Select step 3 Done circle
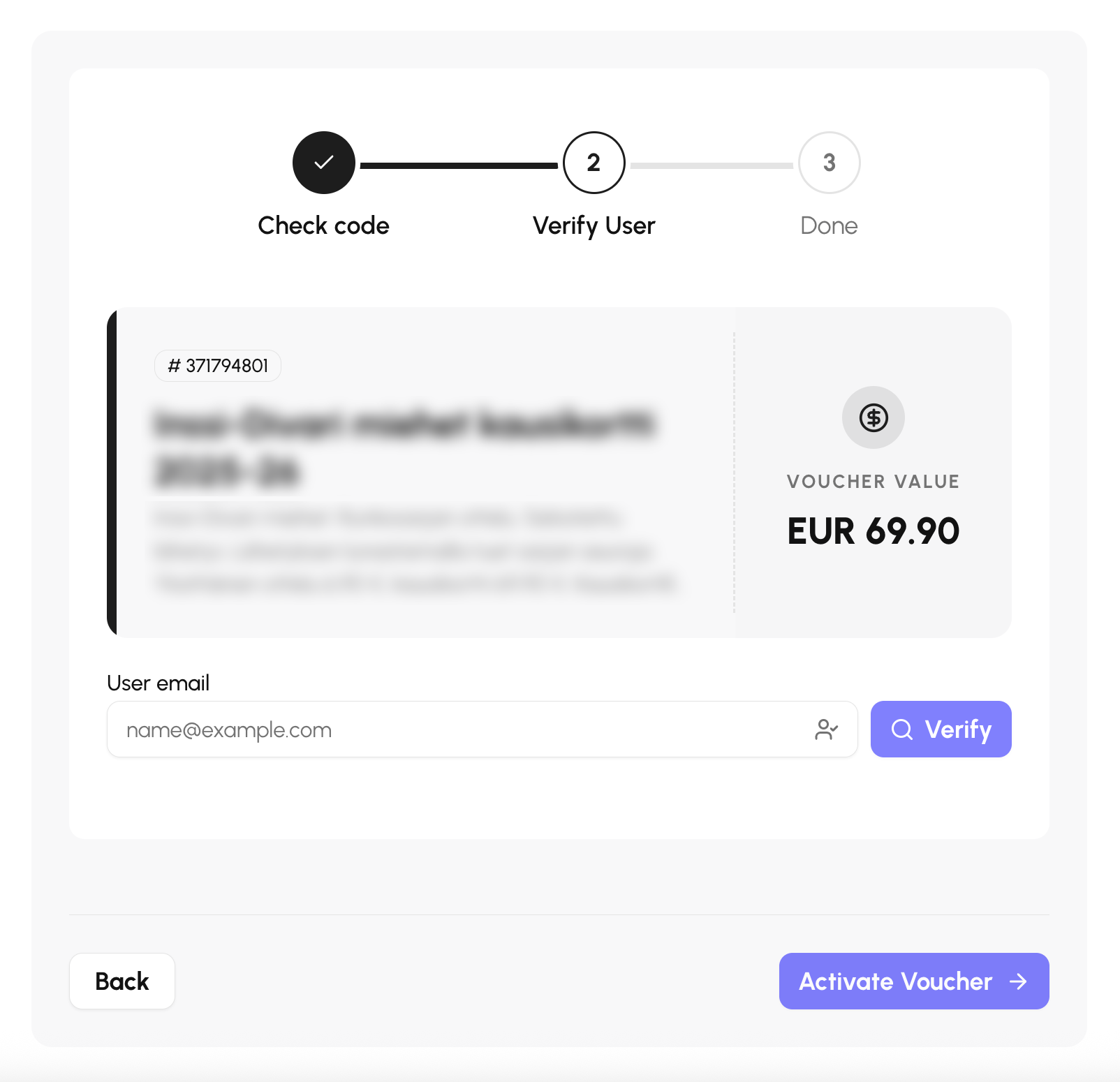This screenshot has height=1082, width=1120. (830, 163)
